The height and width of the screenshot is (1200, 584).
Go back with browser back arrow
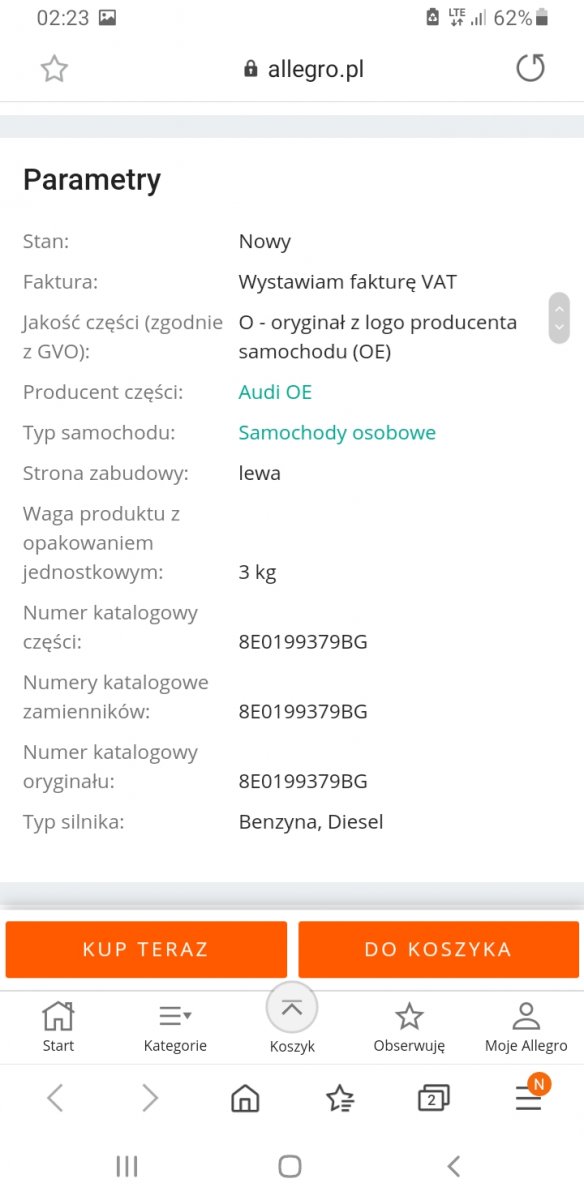[x=55, y=1098]
